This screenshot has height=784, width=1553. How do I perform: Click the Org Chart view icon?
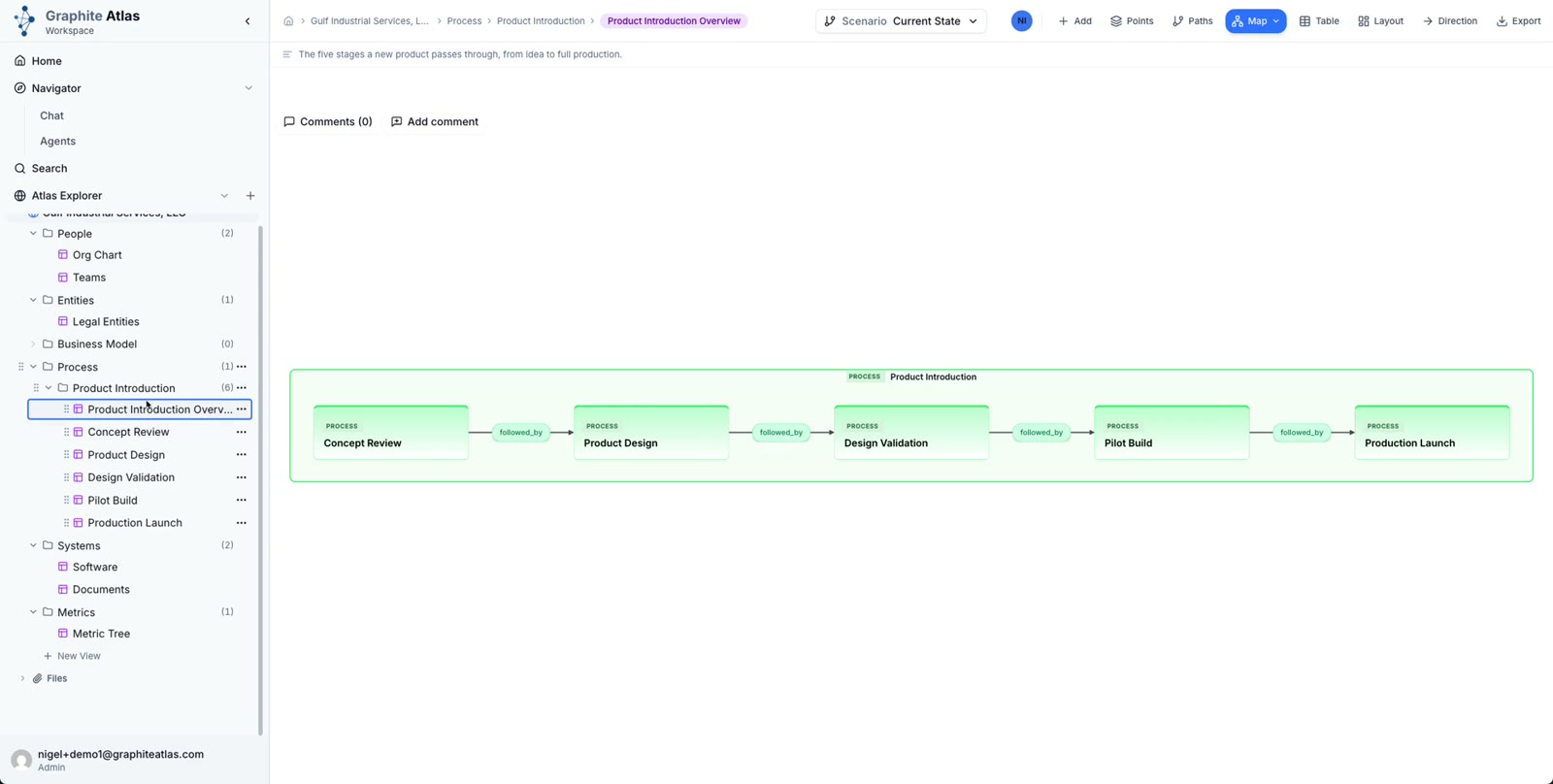coord(63,255)
